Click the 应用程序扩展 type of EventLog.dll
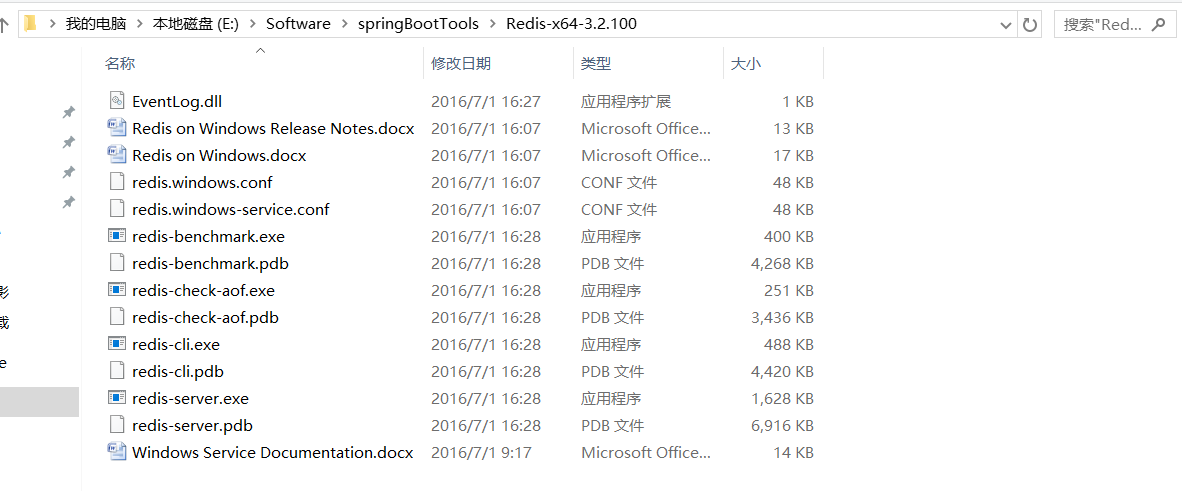Screen dimensions: 1182x491 [626, 101]
